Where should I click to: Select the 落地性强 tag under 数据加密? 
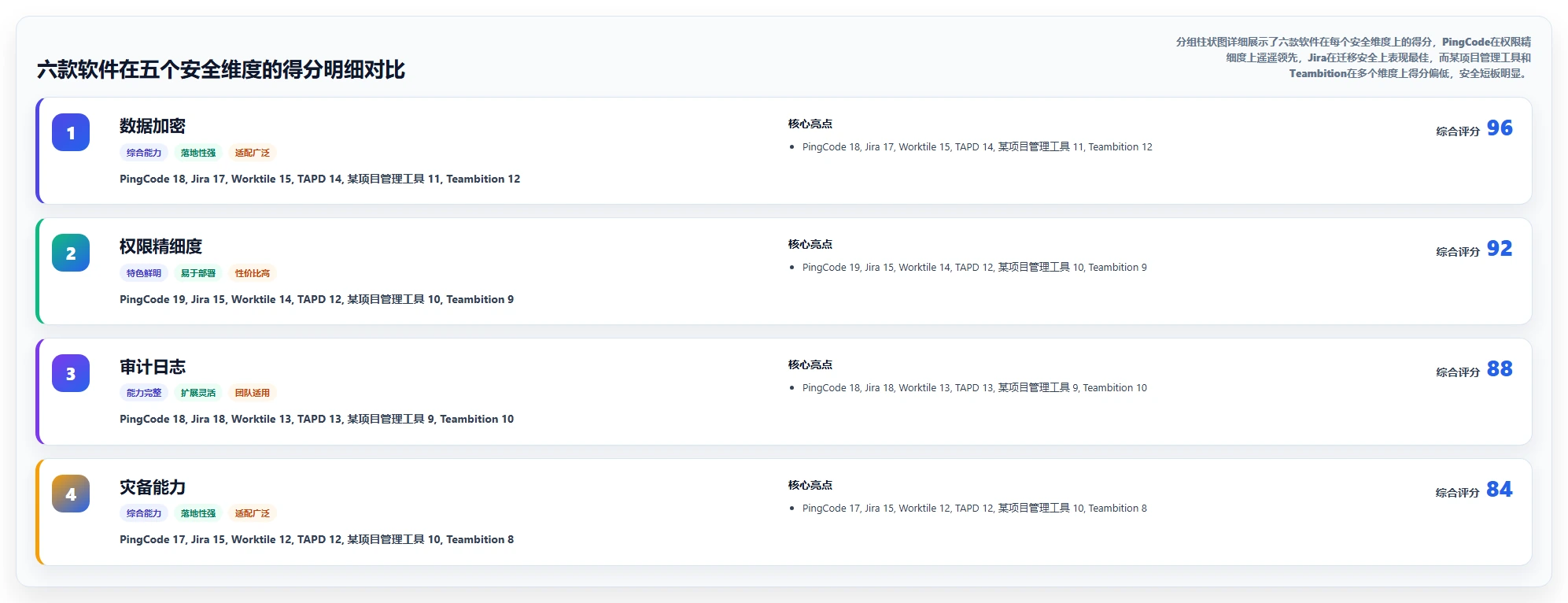coord(198,153)
